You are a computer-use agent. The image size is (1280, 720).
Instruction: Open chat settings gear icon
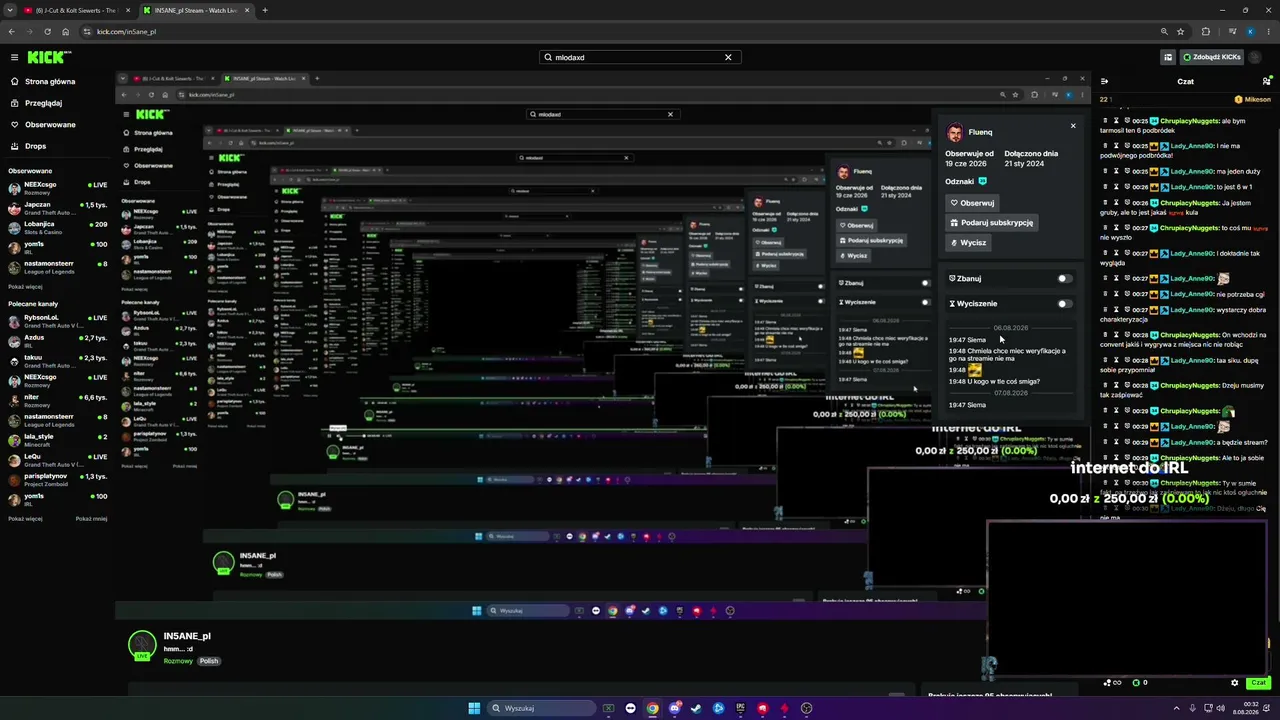[1234, 683]
